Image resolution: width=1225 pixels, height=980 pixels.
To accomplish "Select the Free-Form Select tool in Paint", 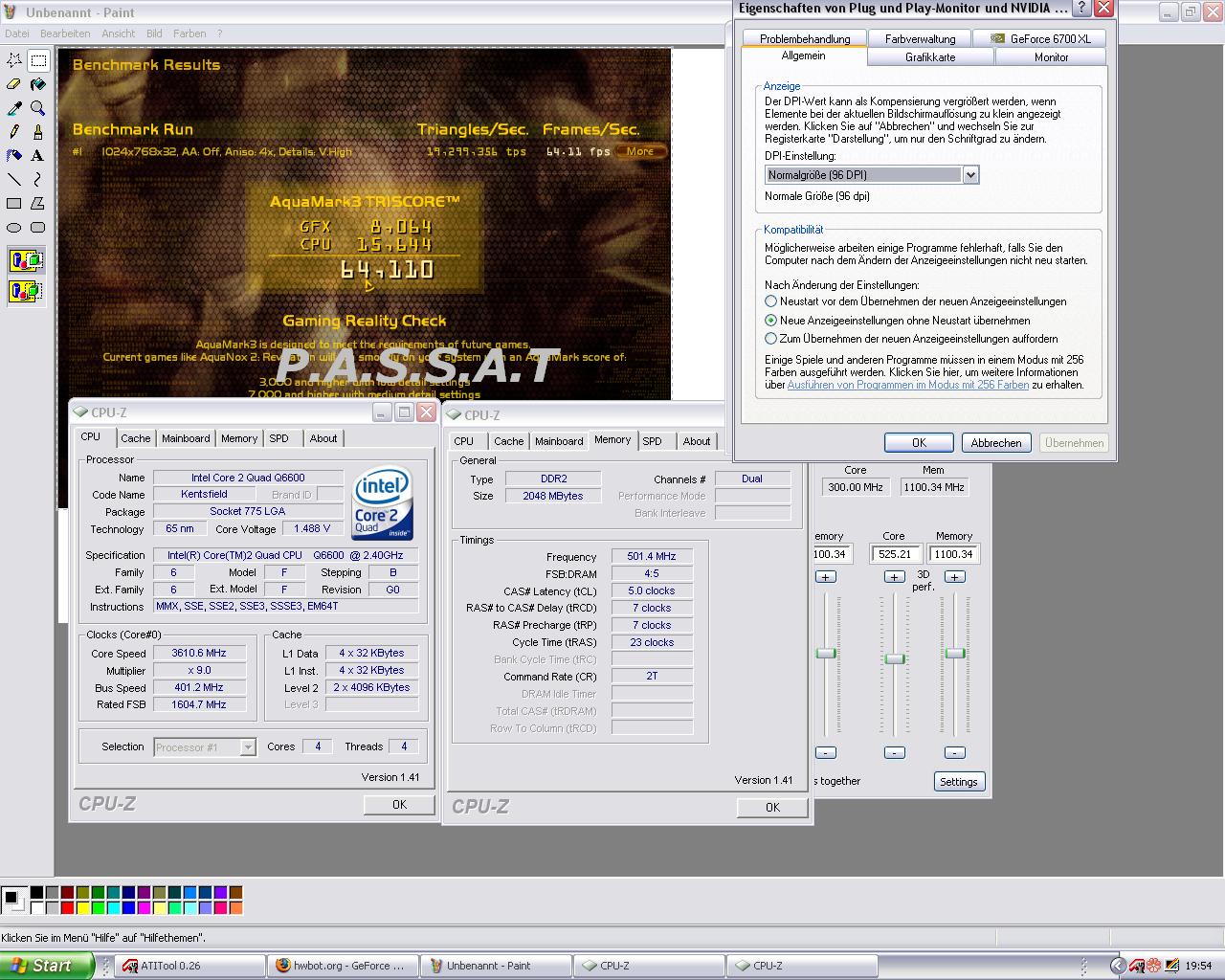I will tap(14, 60).
